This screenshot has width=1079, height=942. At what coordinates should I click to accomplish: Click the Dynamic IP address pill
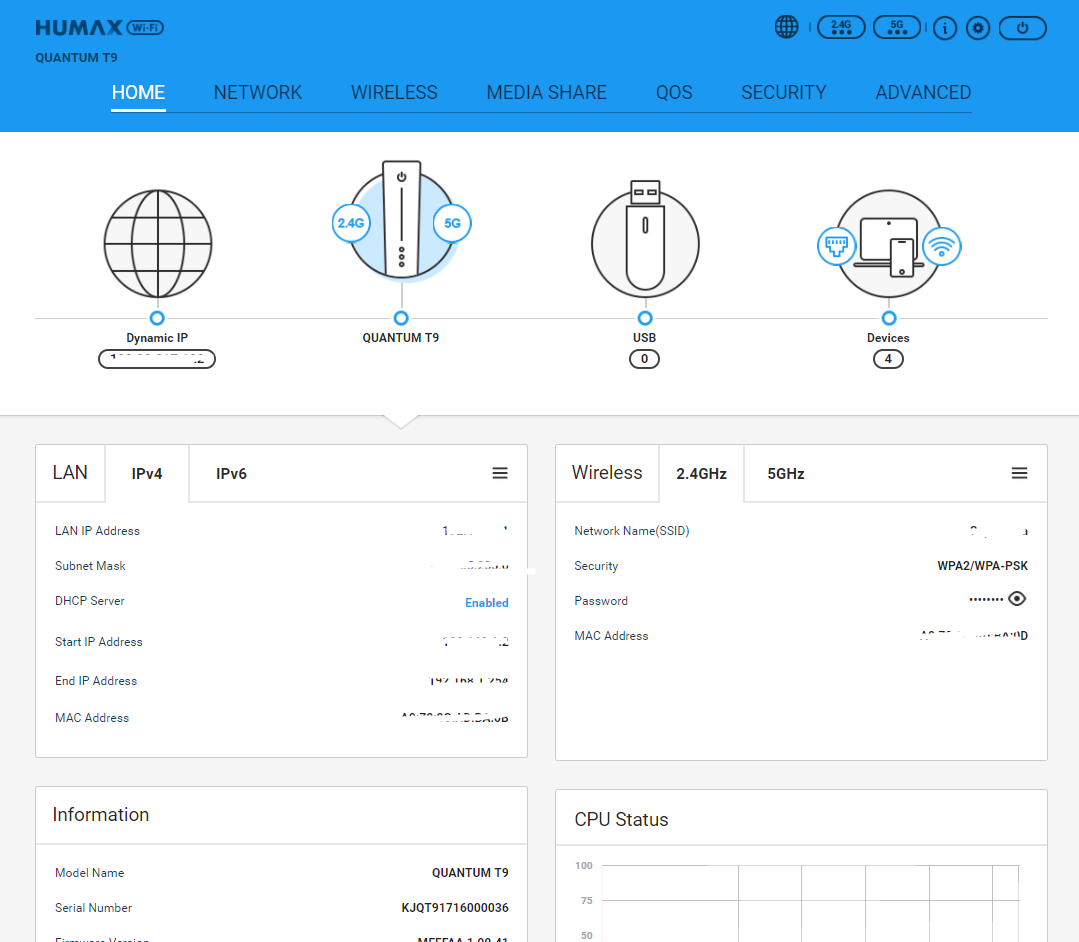click(157, 358)
